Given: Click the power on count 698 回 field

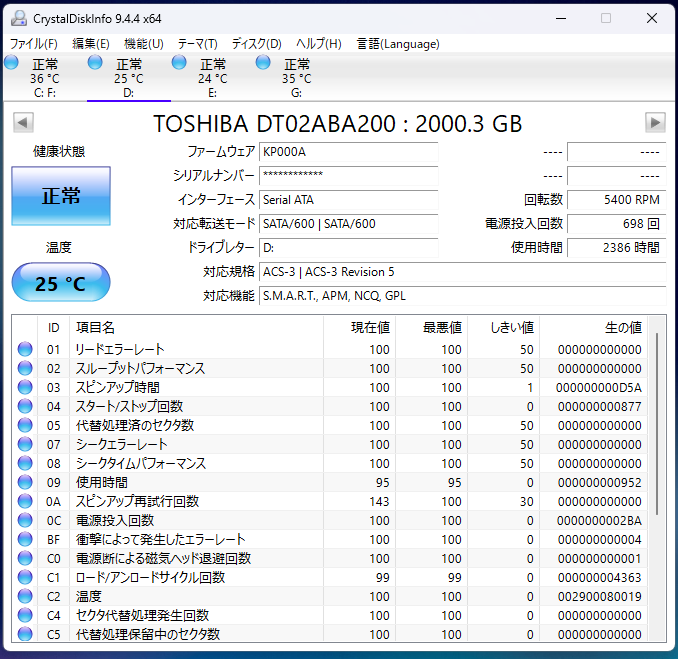Looking at the screenshot, I should pos(617,224).
